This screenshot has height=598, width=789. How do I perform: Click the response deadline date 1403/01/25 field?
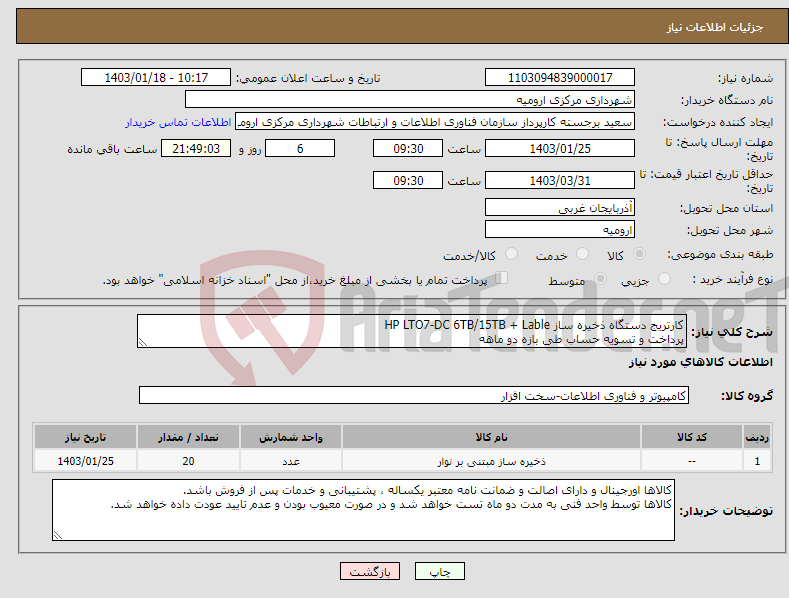tap(560, 148)
